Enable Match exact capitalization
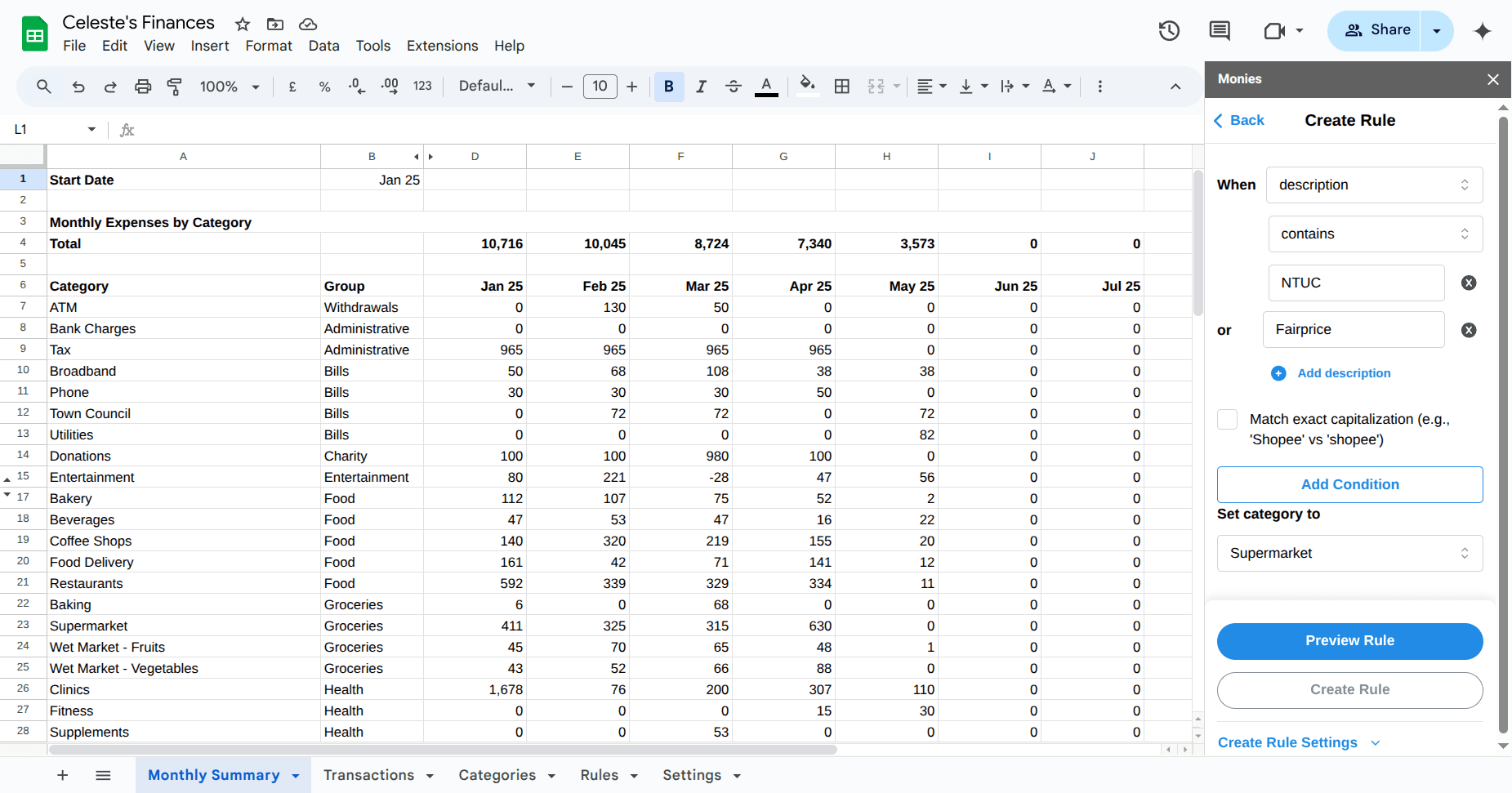The width and height of the screenshot is (1512, 793). coord(1227,419)
